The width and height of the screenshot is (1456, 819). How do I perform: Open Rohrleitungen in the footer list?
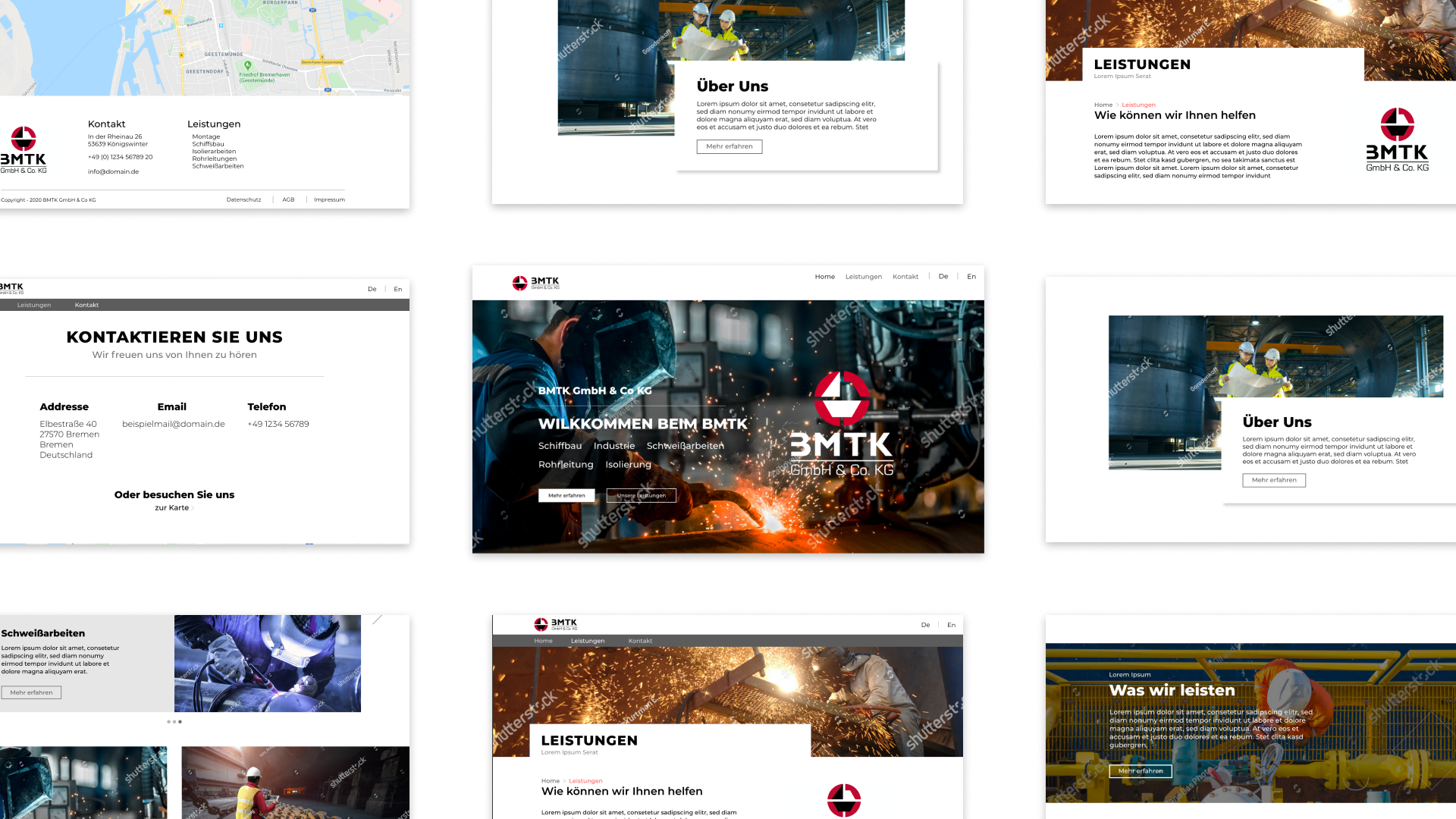(215, 158)
